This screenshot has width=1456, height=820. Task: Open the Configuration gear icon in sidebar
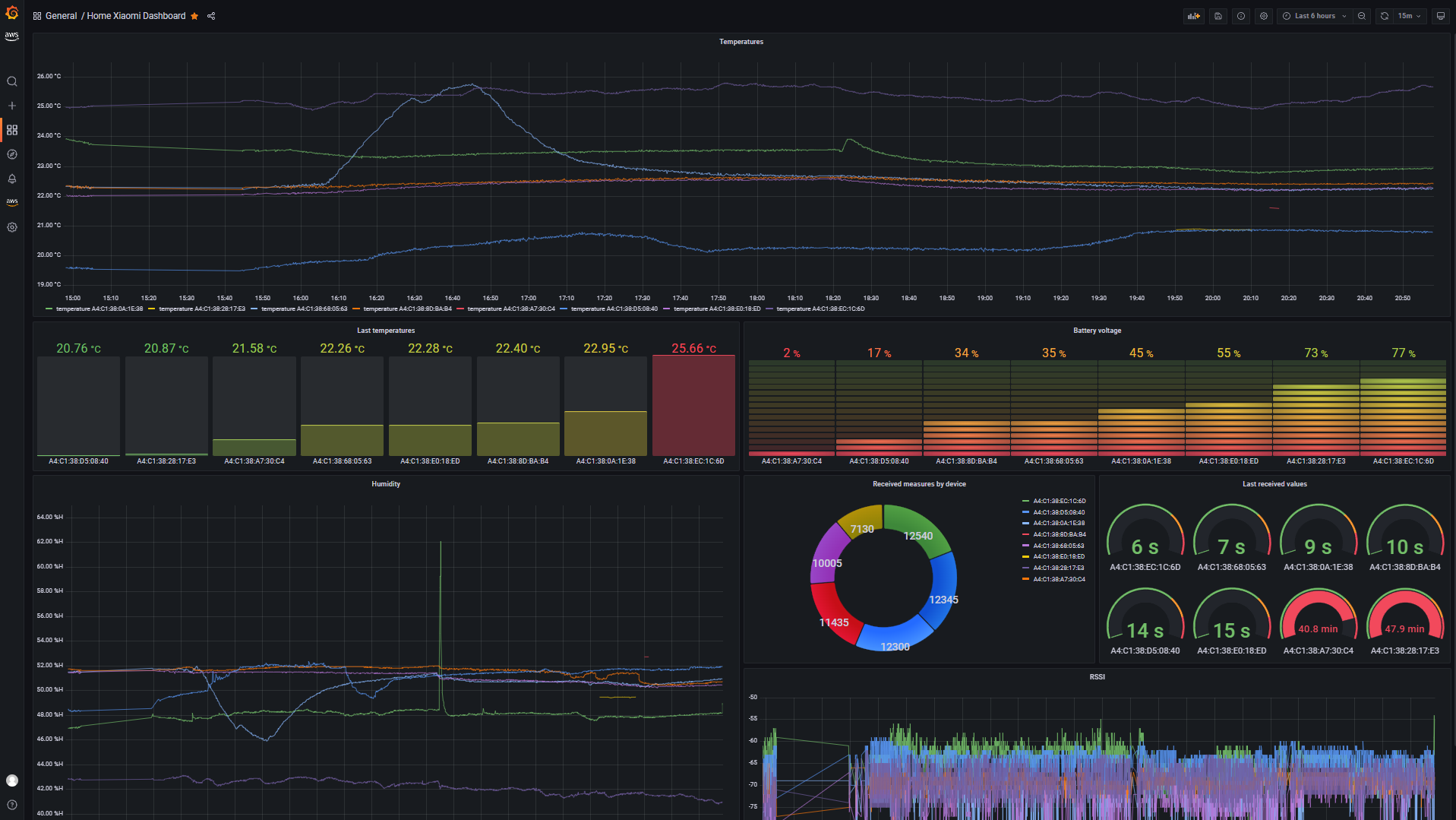click(x=11, y=227)
